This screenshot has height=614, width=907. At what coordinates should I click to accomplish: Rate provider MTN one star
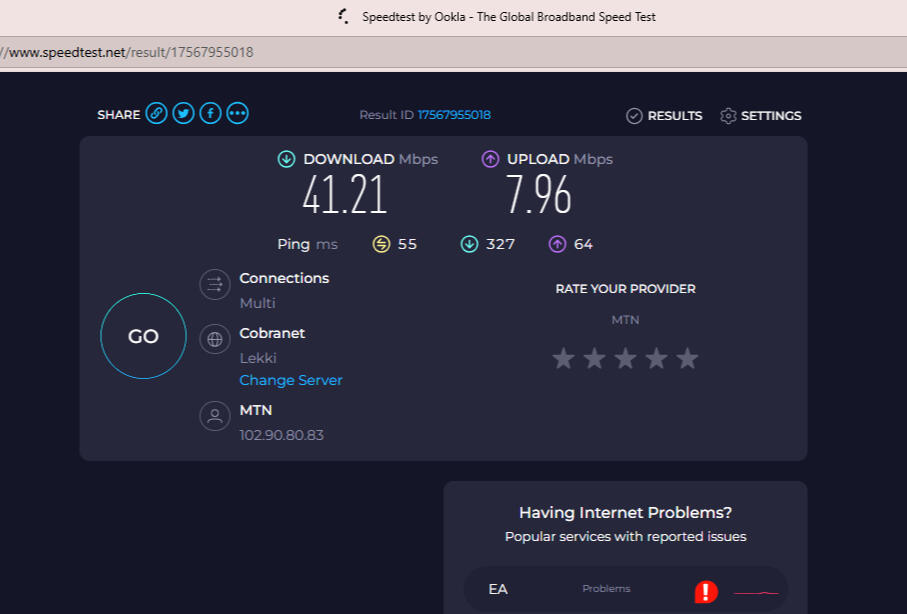564,358
